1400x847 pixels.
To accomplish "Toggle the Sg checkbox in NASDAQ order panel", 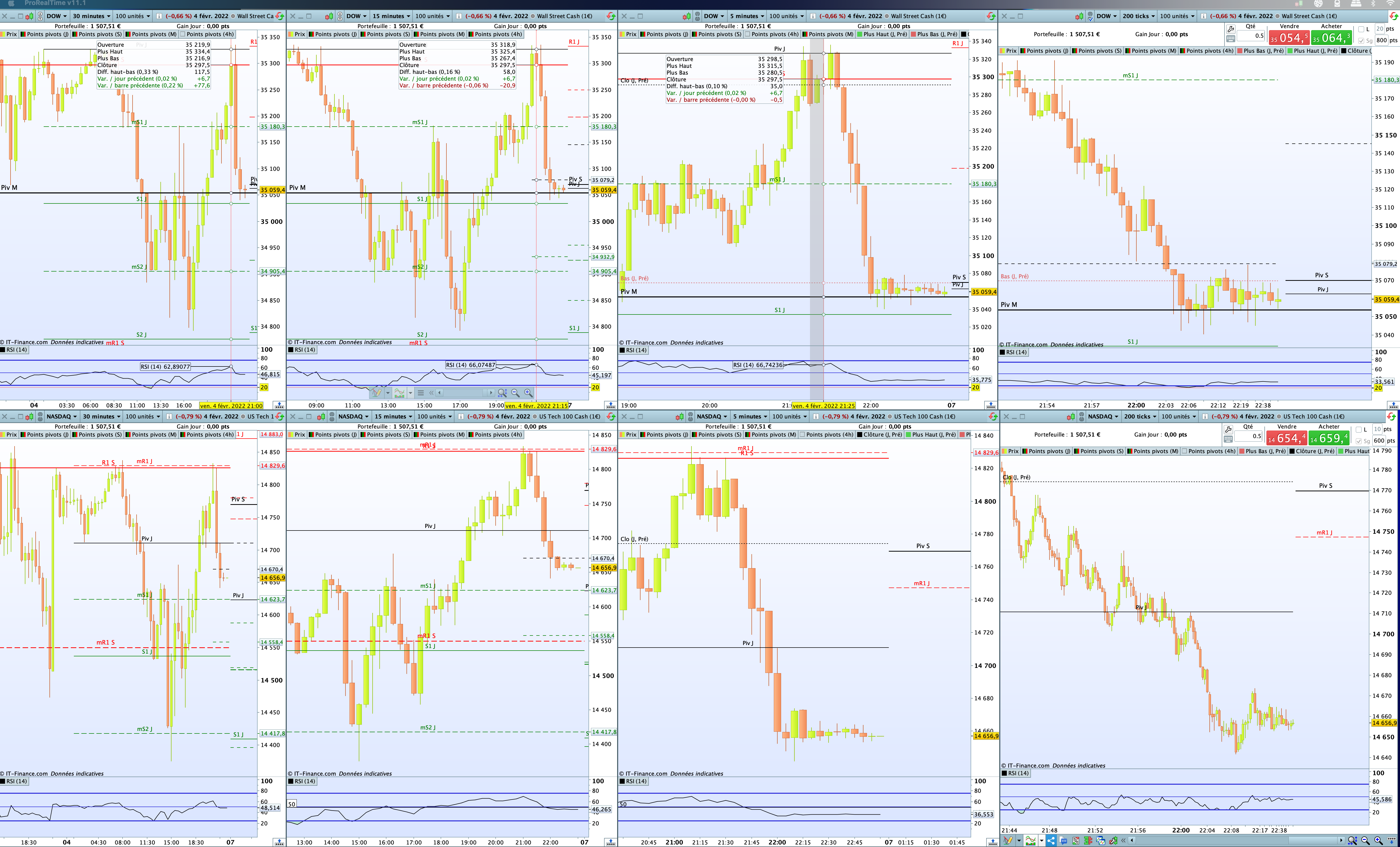I will [1359, 441].
